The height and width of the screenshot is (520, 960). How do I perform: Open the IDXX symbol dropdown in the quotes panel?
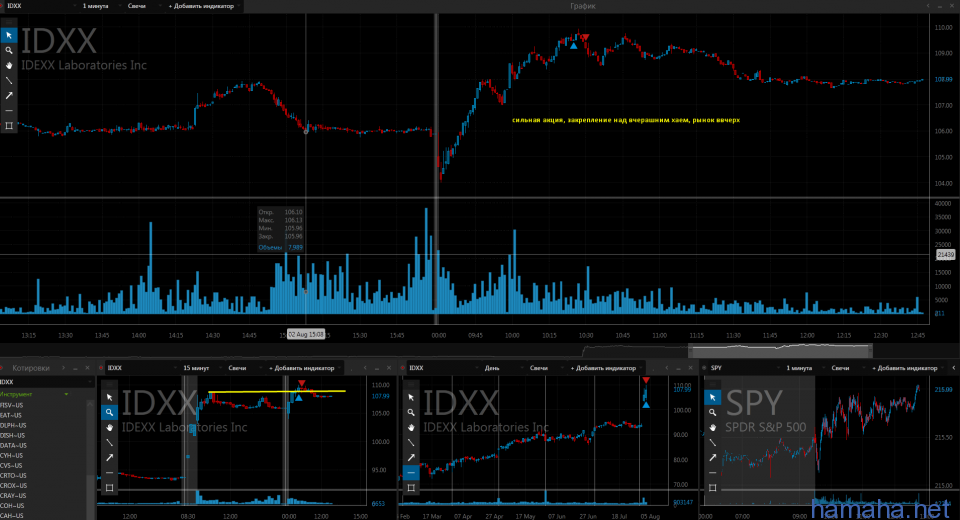click(47, 382)
